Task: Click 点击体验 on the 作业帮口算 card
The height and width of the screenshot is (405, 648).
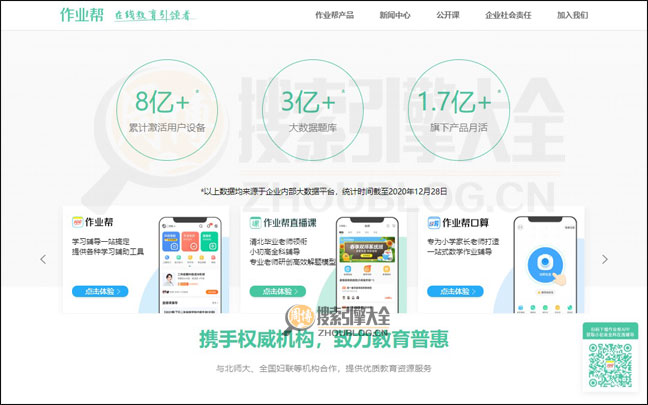Action: tap(455, 291)
